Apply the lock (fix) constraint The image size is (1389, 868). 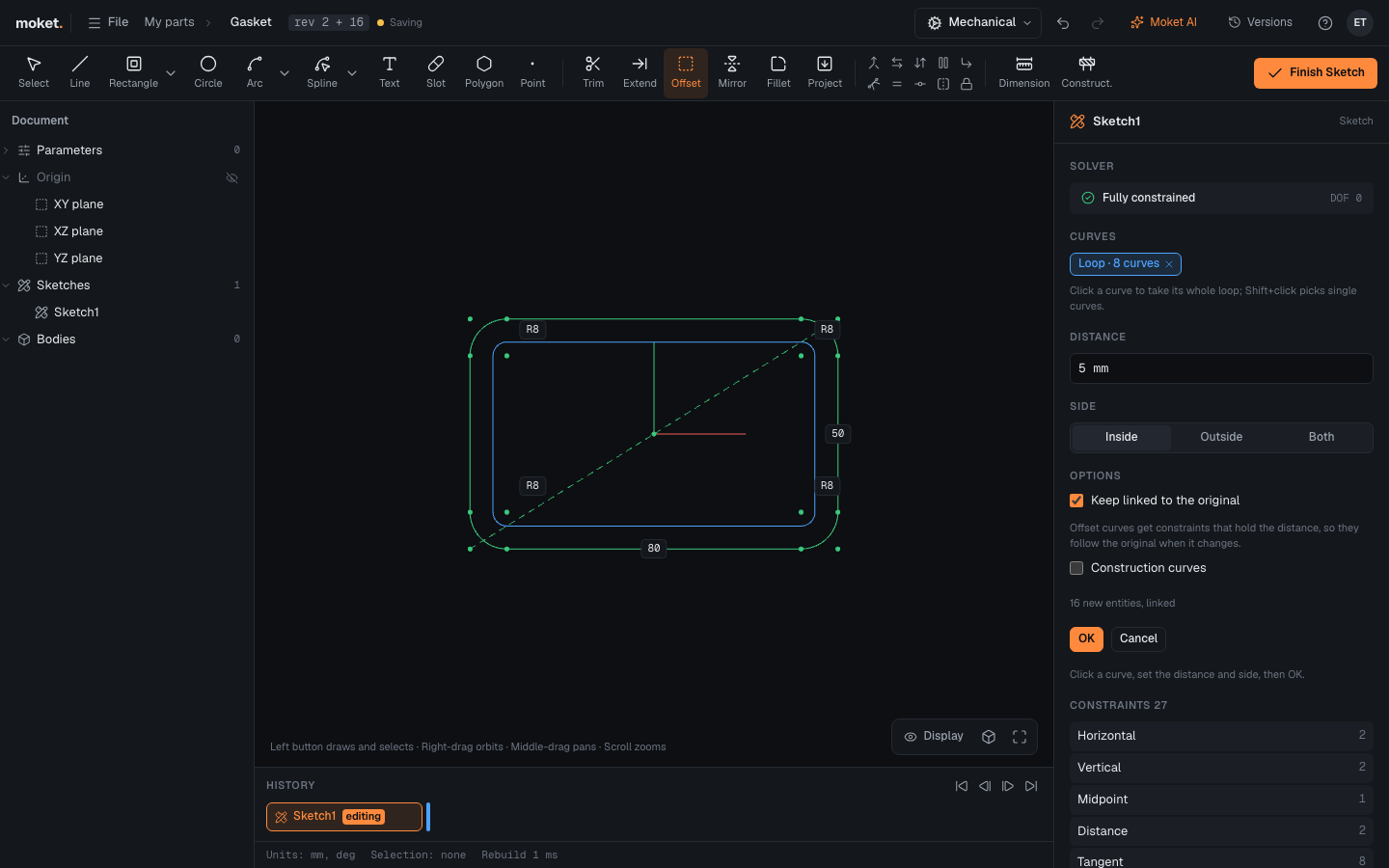pyautogui.click(x=967, y=84)
